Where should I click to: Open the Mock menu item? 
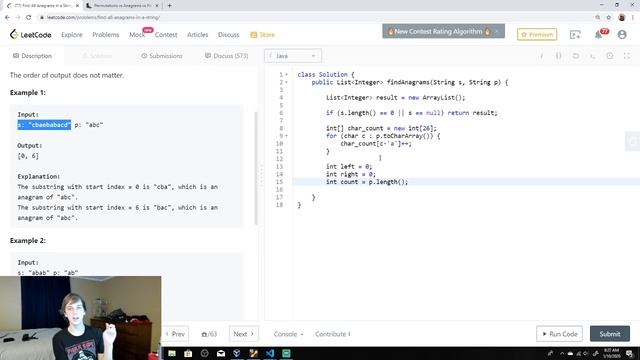coord(137,35)
